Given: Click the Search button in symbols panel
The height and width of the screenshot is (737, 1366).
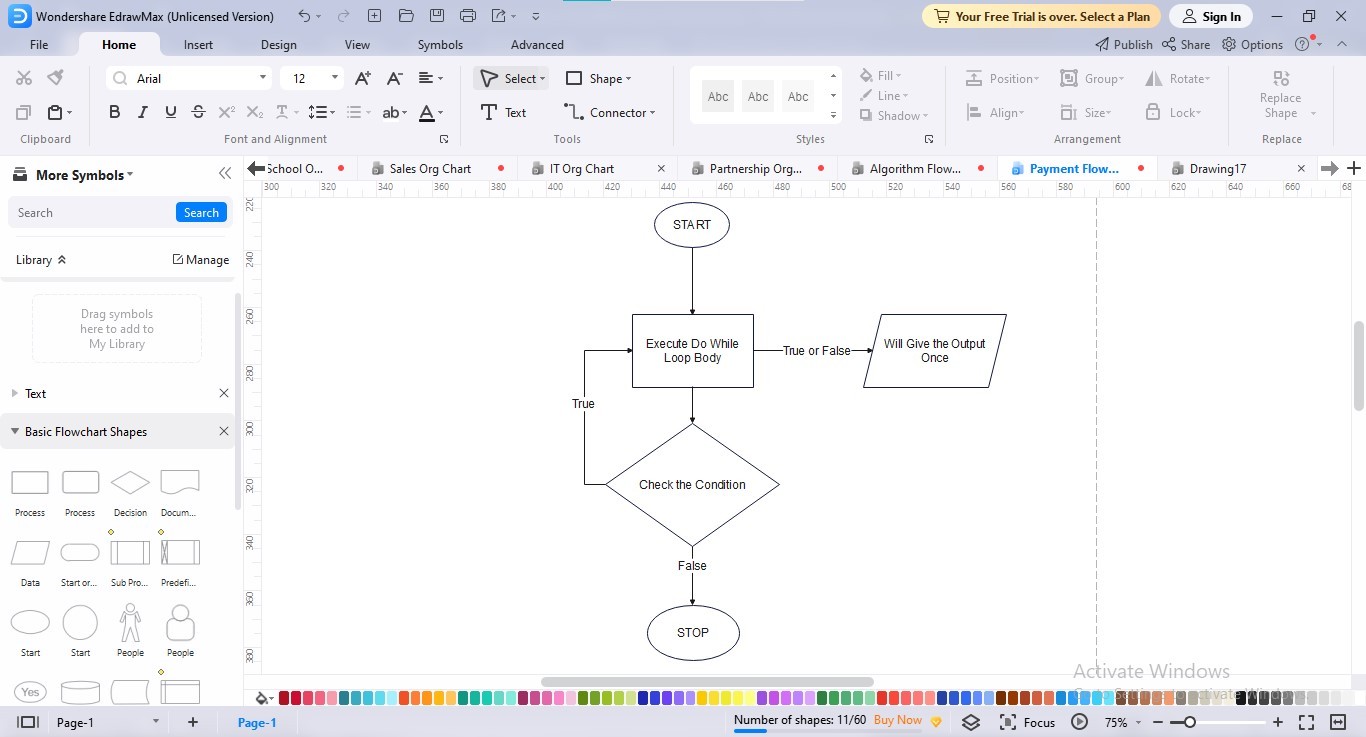Looking at the screenshot, I should pos(201,212).
